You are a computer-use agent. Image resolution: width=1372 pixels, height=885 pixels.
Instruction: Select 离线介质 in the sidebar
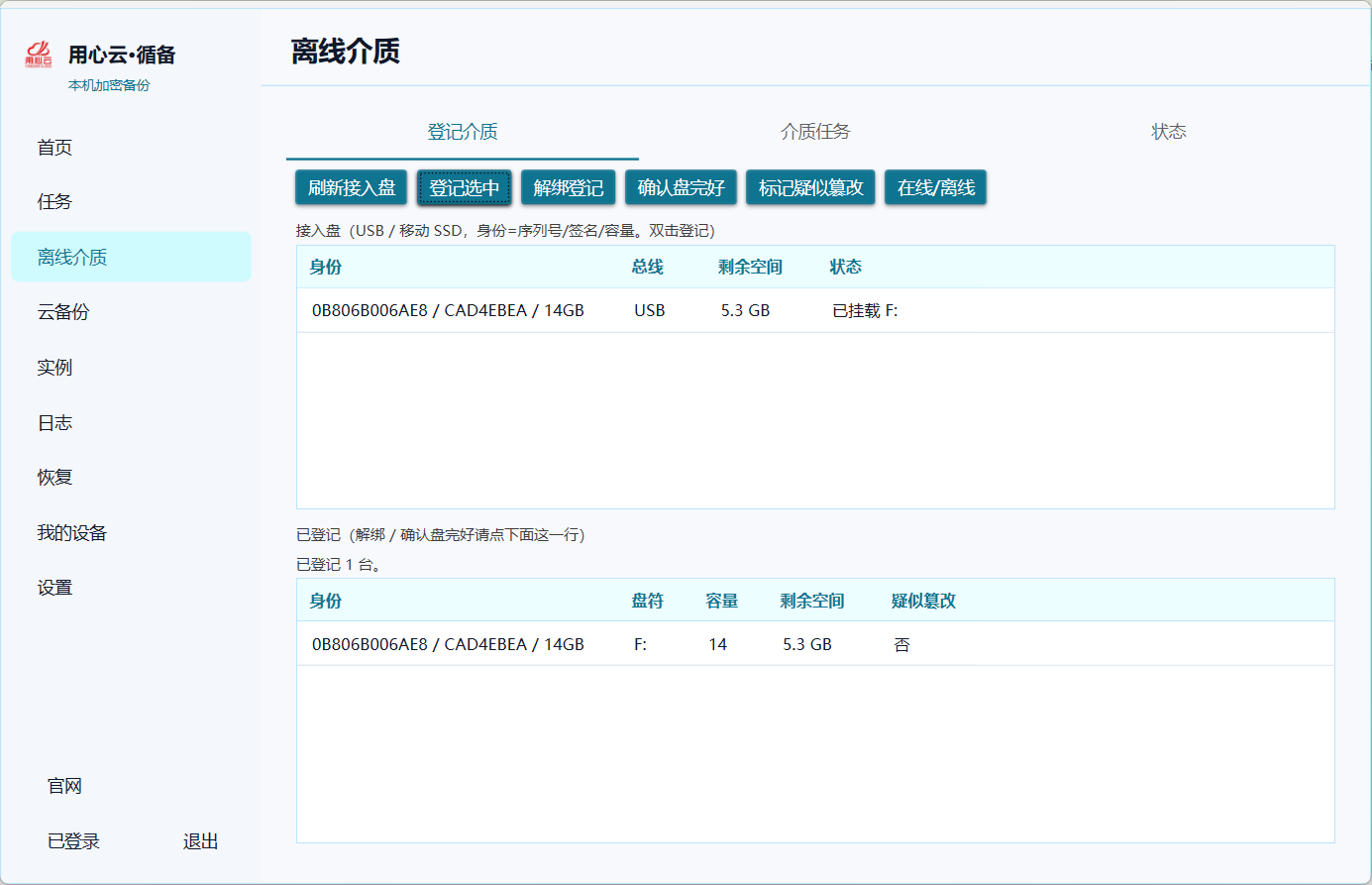131,257
